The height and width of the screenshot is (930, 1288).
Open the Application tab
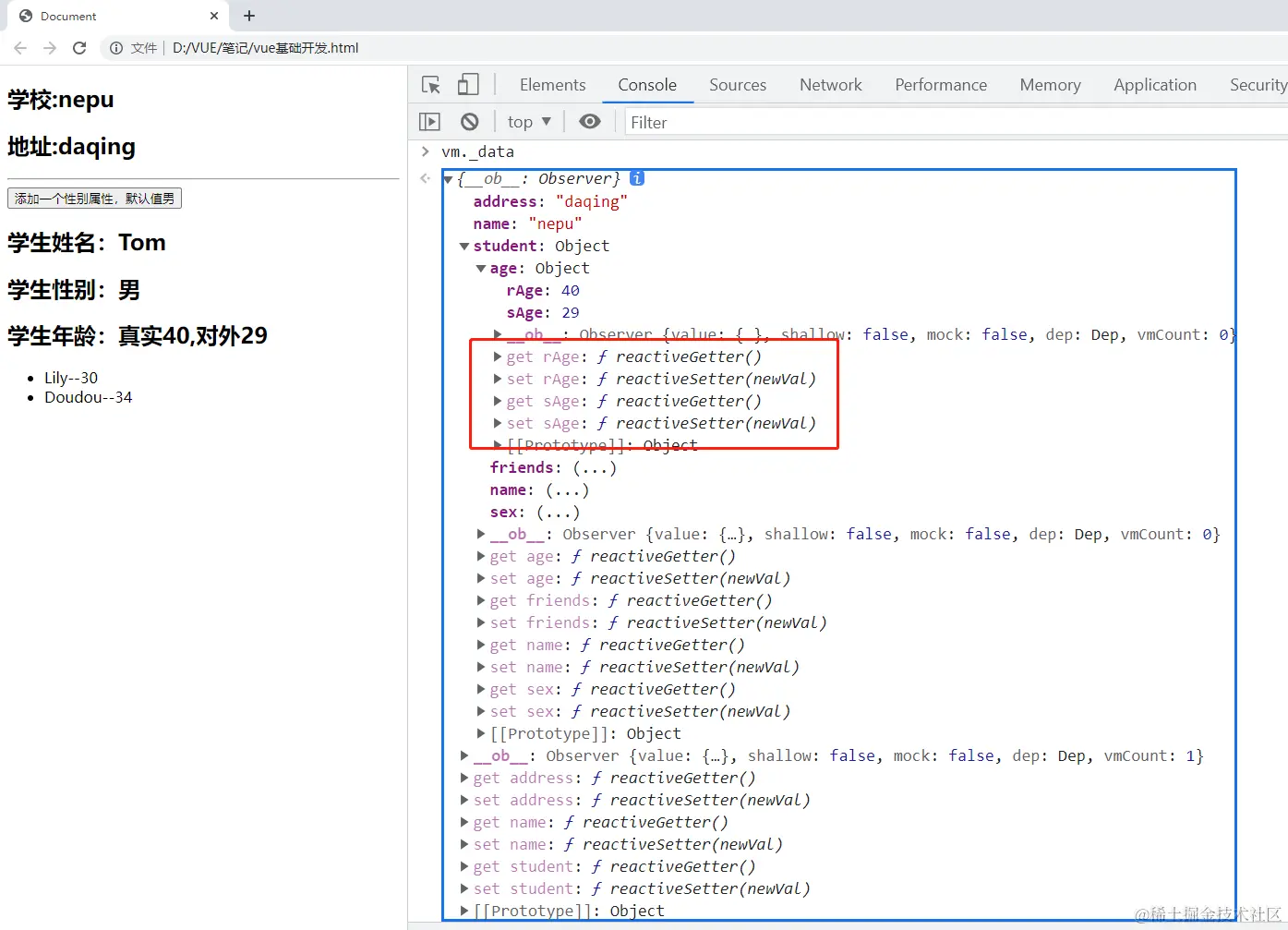pyautogui.click(x=1155, y=85)
